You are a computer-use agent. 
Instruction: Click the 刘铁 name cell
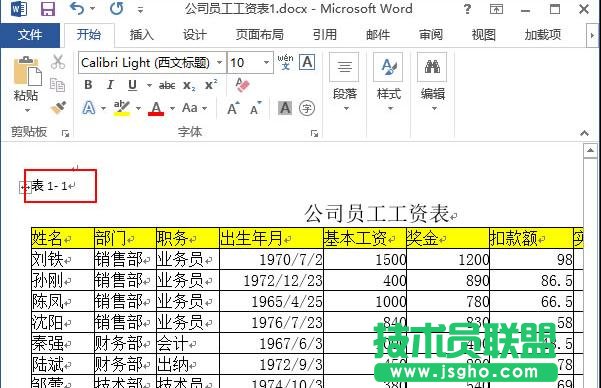[x=62, y=259]
